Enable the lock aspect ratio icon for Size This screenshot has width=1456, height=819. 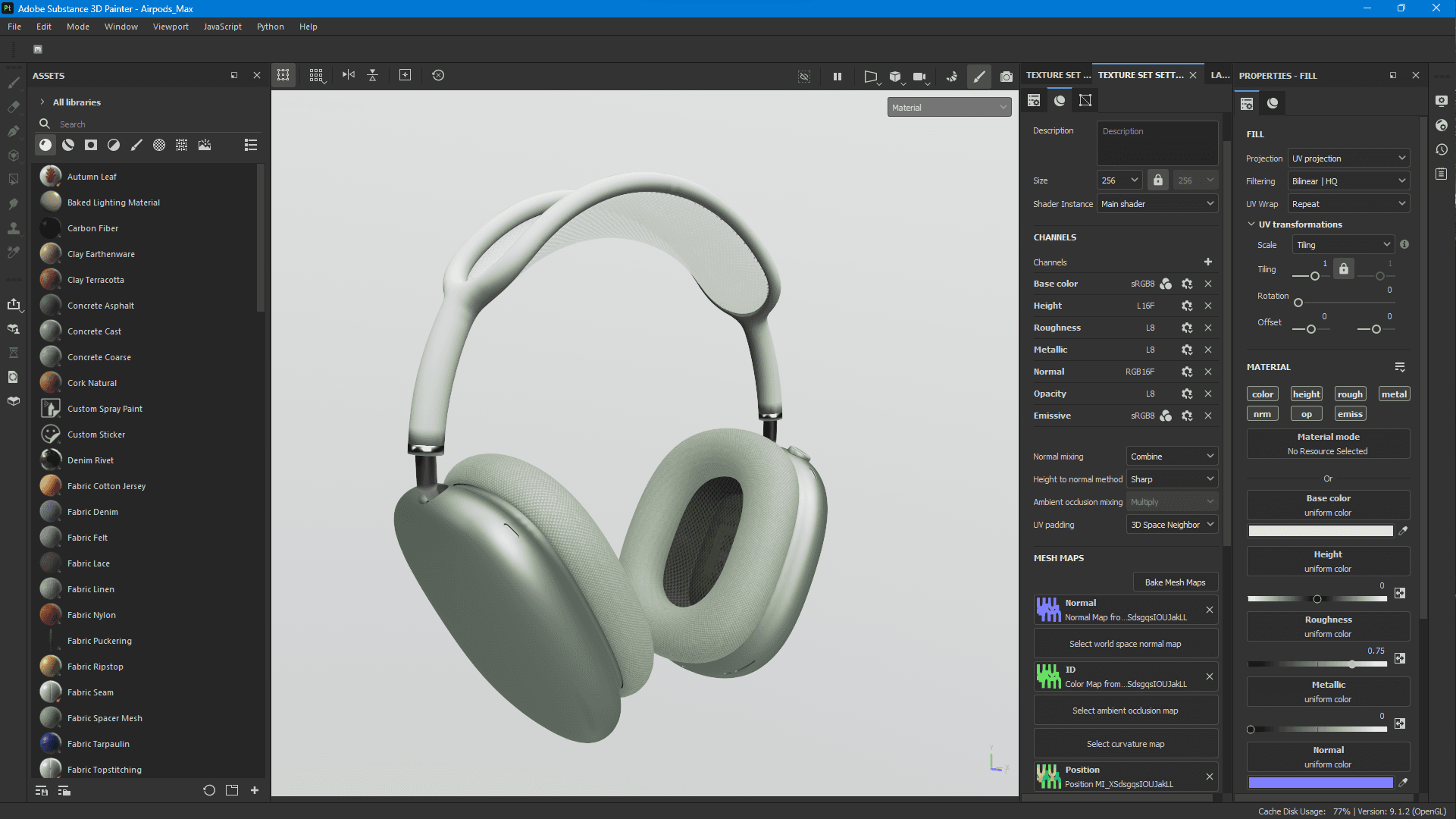(x=1157, y=180)
